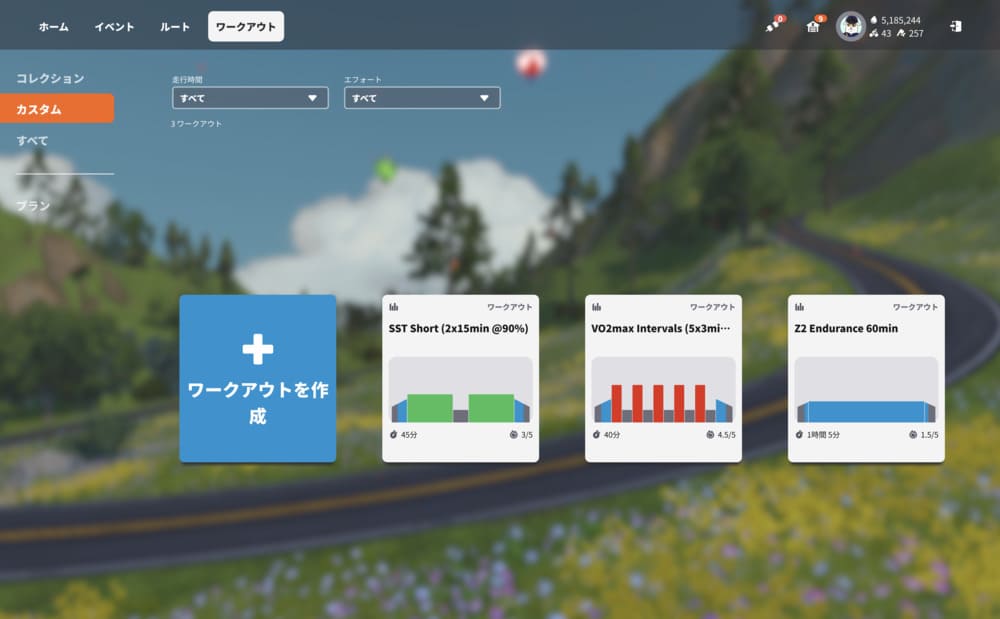The image size is (1000, 619).
Task: Click effort icon beside 4.5/5 rating
Action: [x=710, y=435]
